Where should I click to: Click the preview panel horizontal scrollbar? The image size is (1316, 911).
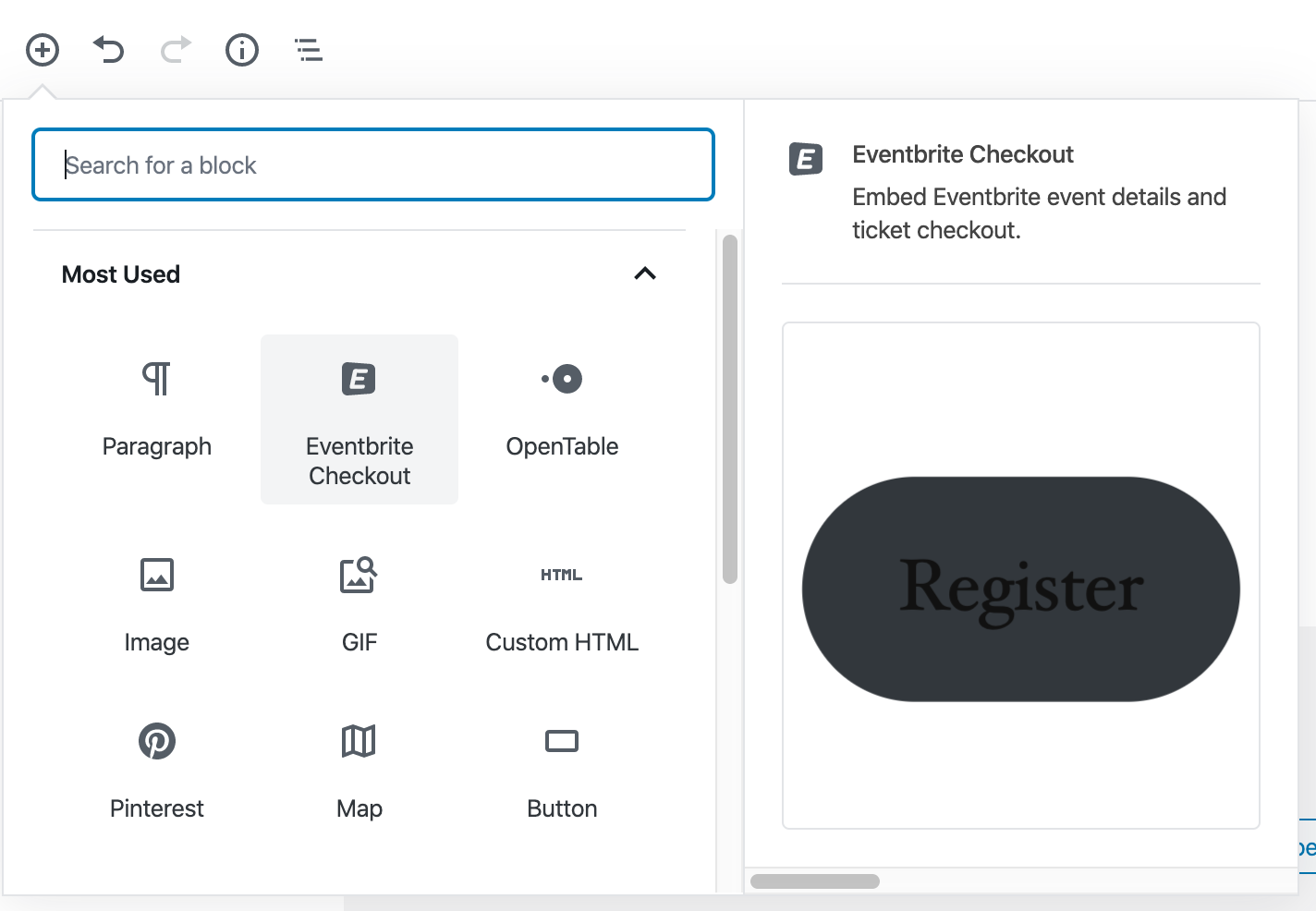815,881
